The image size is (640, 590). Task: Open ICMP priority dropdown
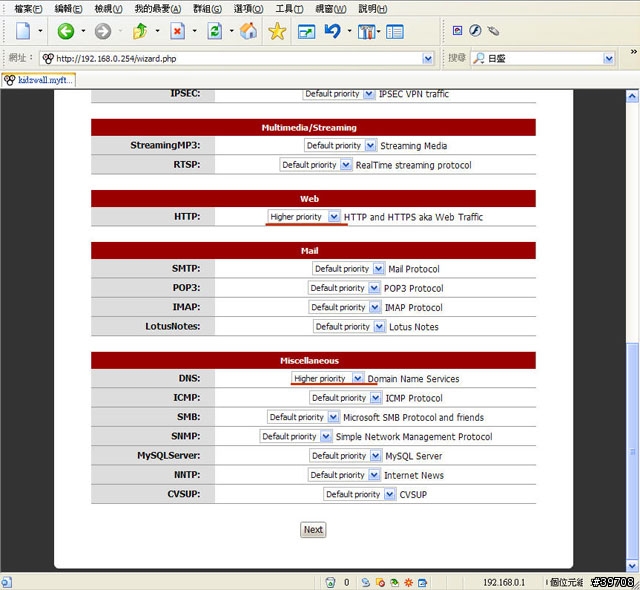(345, 397)
